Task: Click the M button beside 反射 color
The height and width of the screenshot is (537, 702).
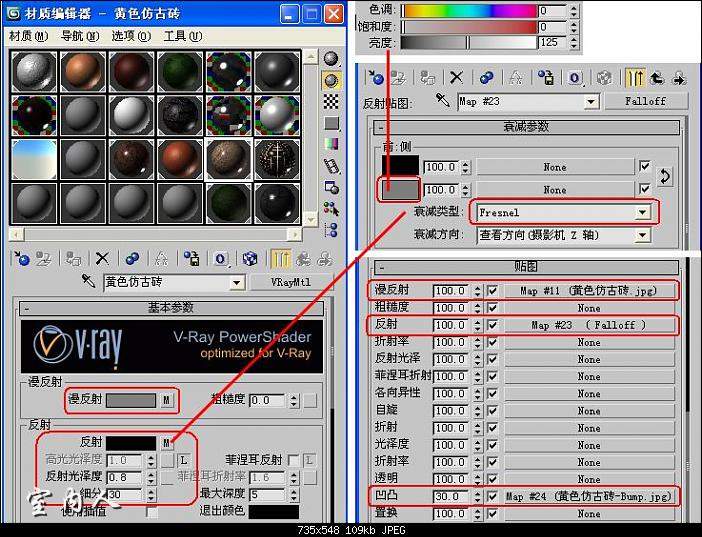Action: coord(166,443)
